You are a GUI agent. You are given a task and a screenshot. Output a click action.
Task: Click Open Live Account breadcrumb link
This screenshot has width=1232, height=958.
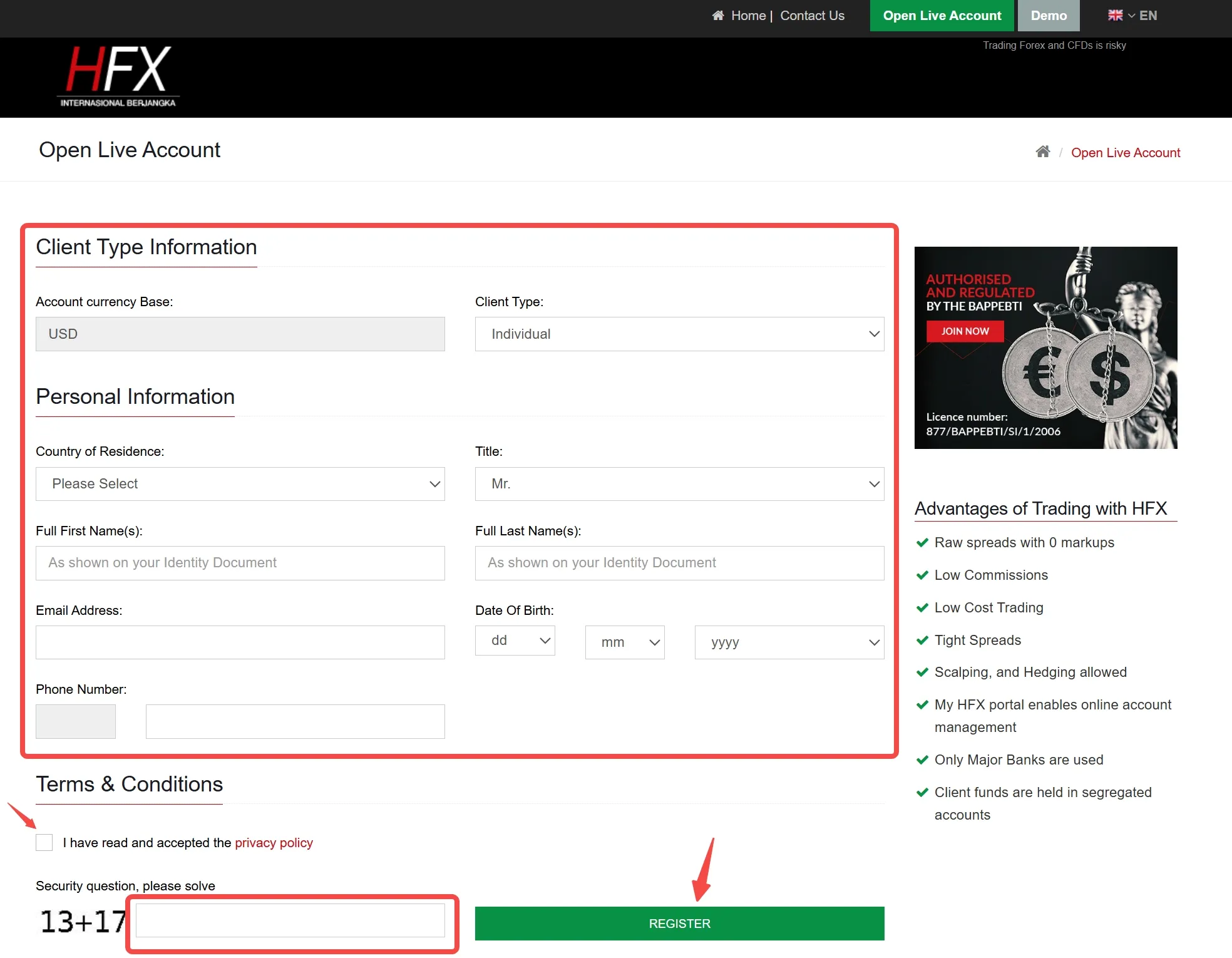[x=1126, y=153]
